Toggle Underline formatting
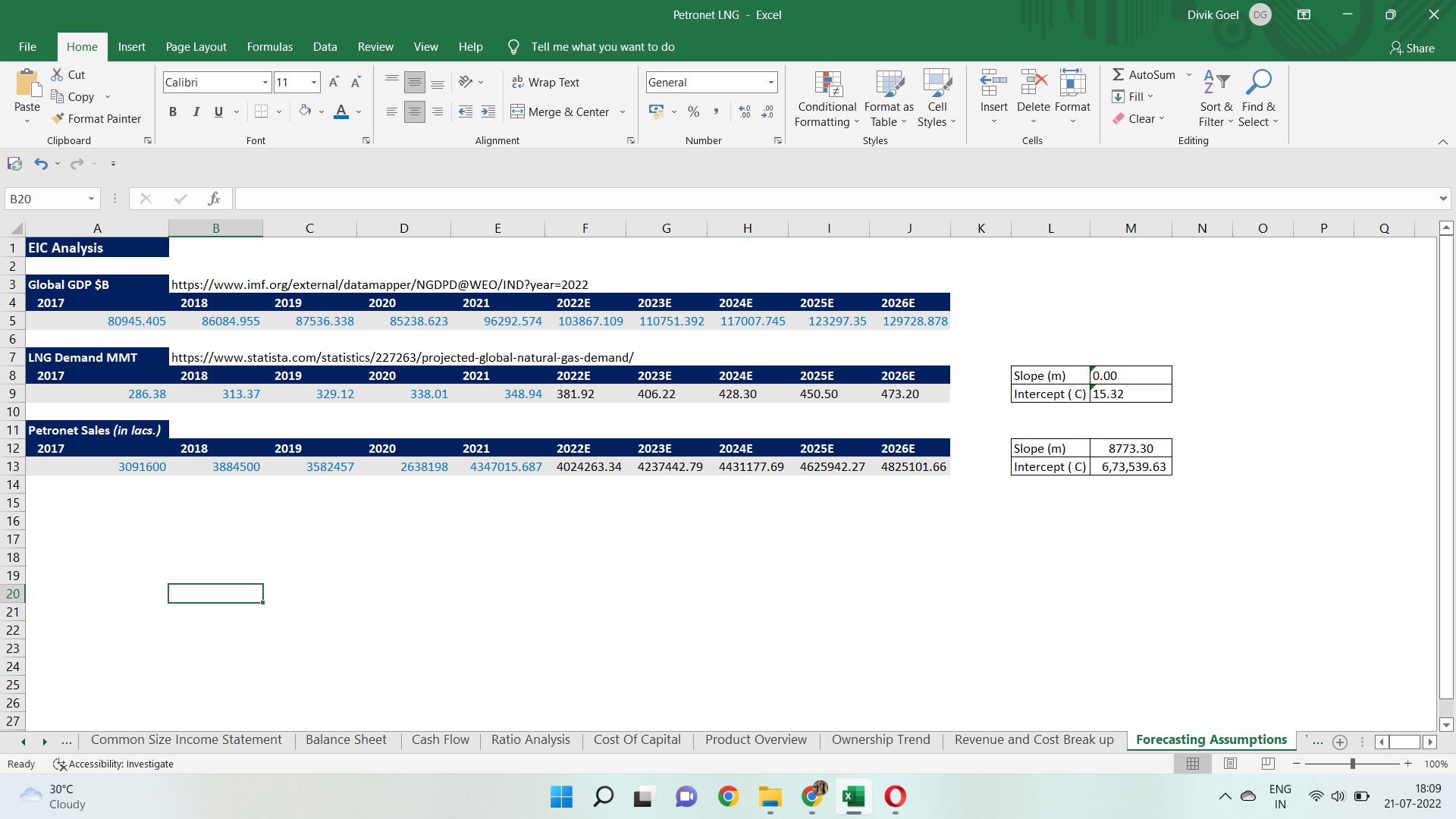Screen dimensions: 1456x819 click(218, 111)
